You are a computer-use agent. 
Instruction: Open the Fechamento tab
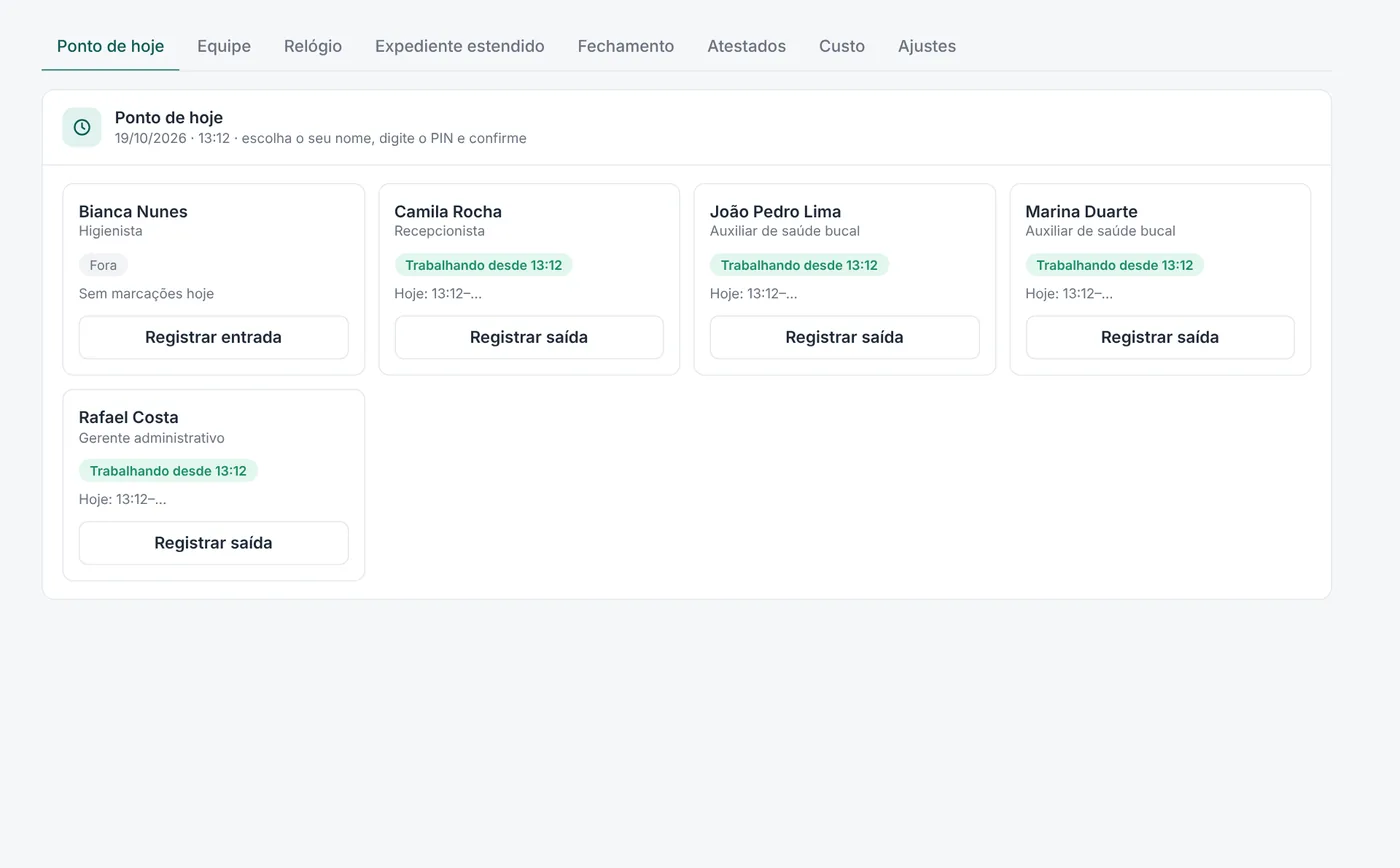pyautogui.click(x=626, y=46)
